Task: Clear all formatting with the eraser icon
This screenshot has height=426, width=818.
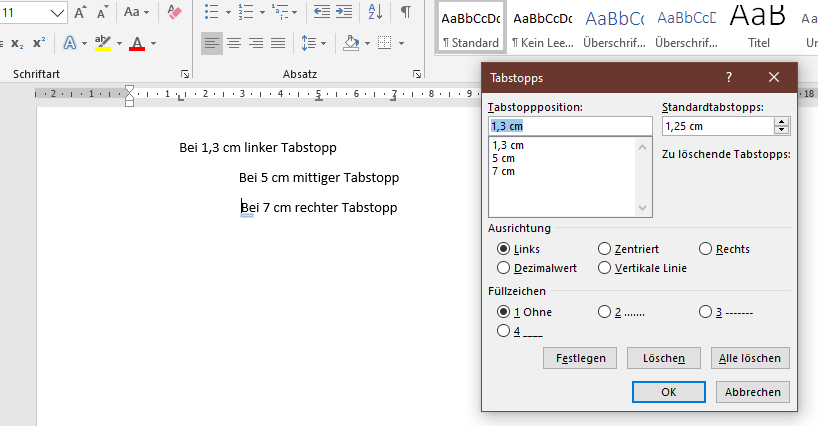Action: [174, 11]
